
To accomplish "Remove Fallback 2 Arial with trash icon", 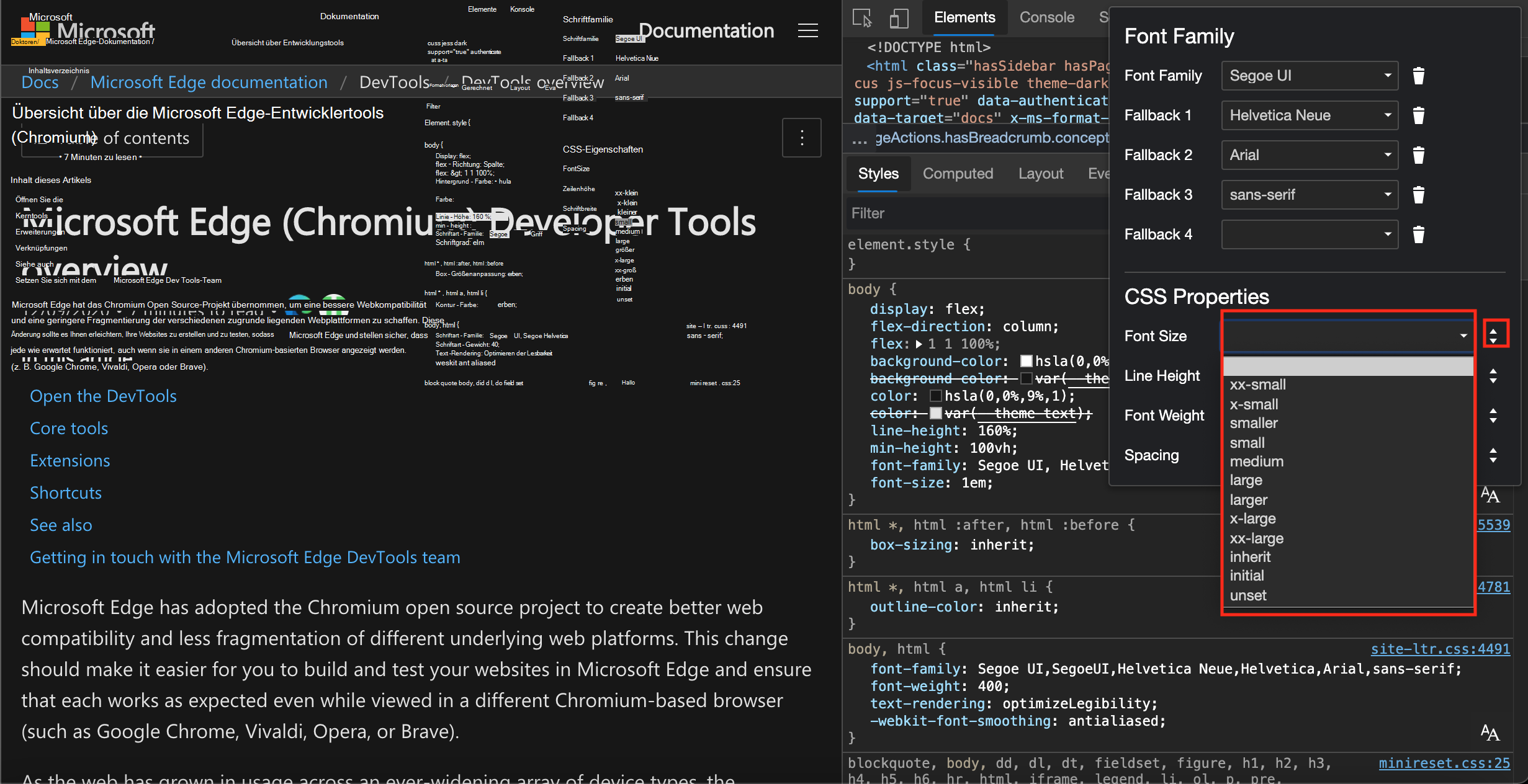I will (x=1418, y=155).
